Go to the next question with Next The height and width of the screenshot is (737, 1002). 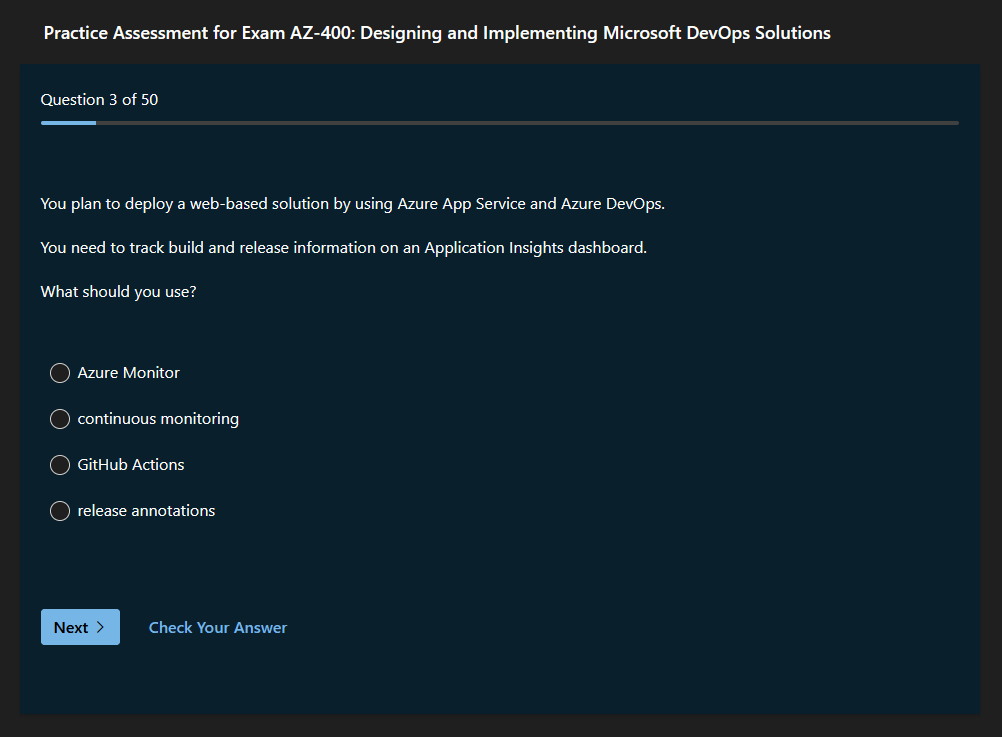coord(81,627)
